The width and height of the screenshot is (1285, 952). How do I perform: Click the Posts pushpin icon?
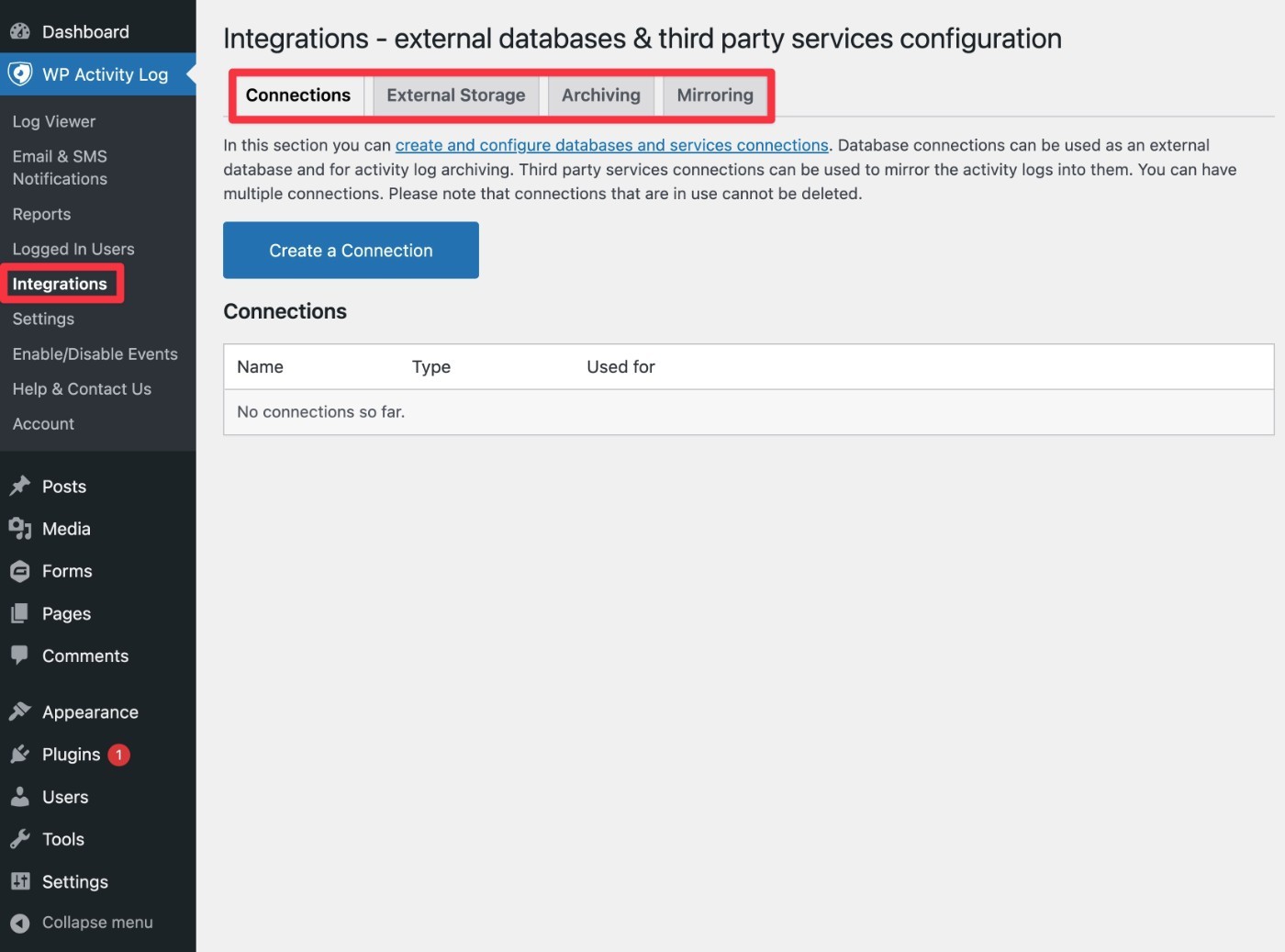pyautogui.click(x=20, y=487)
